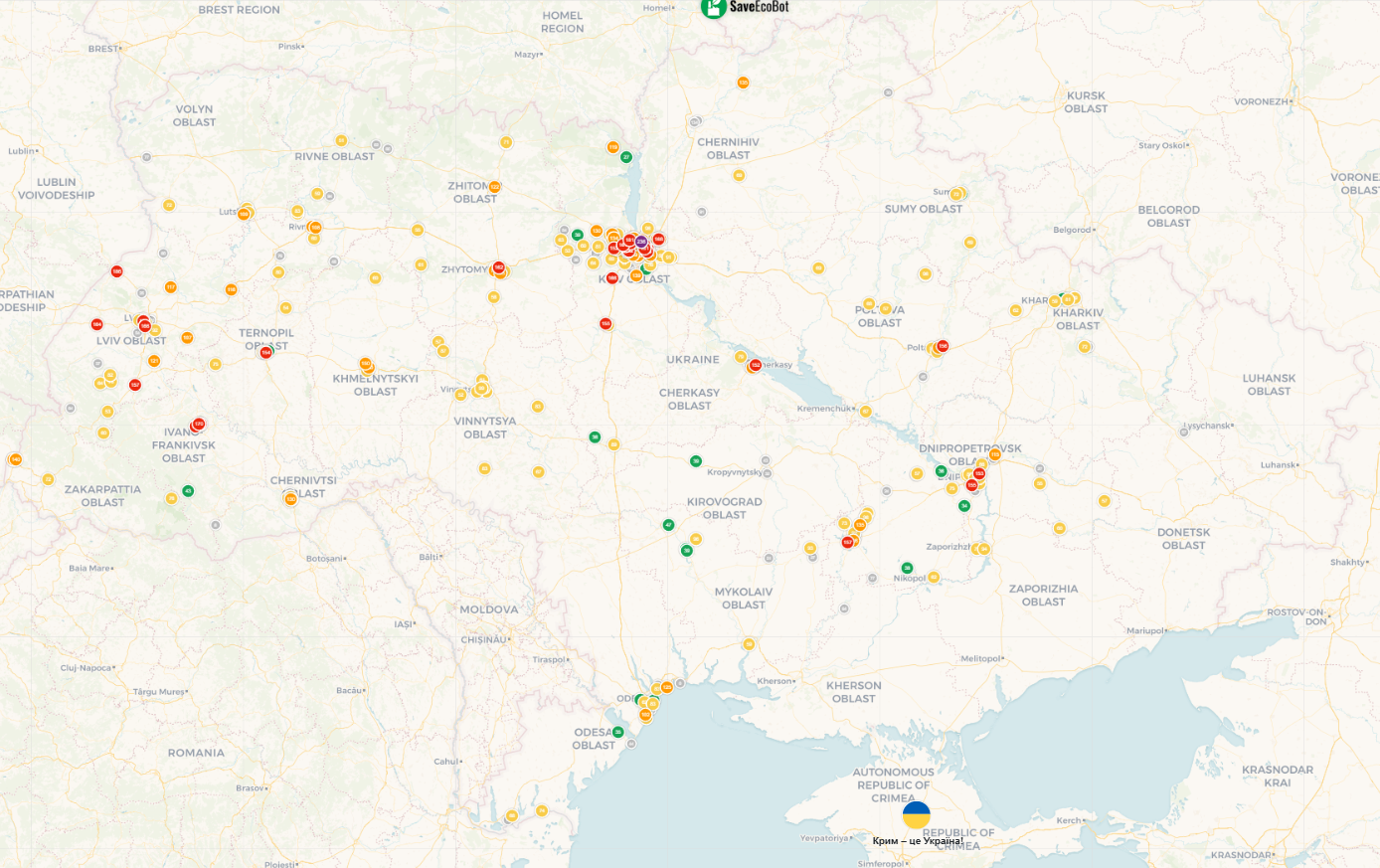Select the red 155 marker south of Kyiv
Viewport: 1380px width, 868px height.
click(x=605, y=324)
